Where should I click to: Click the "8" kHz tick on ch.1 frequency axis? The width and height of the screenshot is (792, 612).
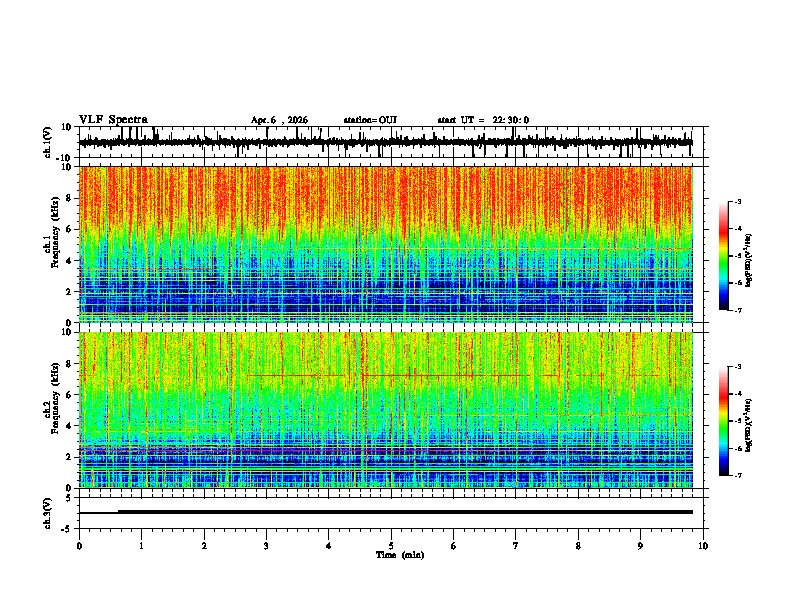(70, 198)
